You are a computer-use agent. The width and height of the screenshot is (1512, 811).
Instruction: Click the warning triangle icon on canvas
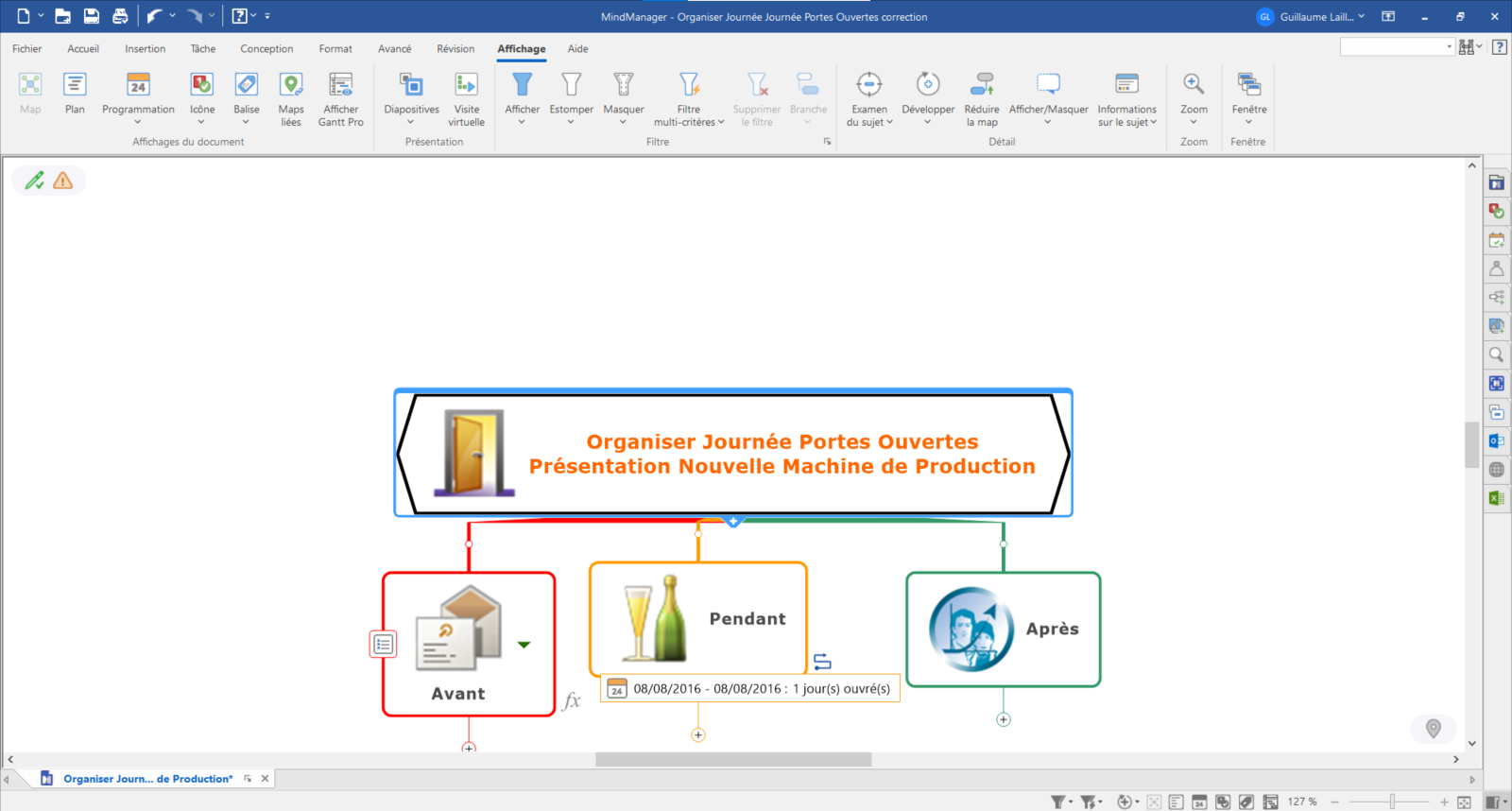[63, 181]
